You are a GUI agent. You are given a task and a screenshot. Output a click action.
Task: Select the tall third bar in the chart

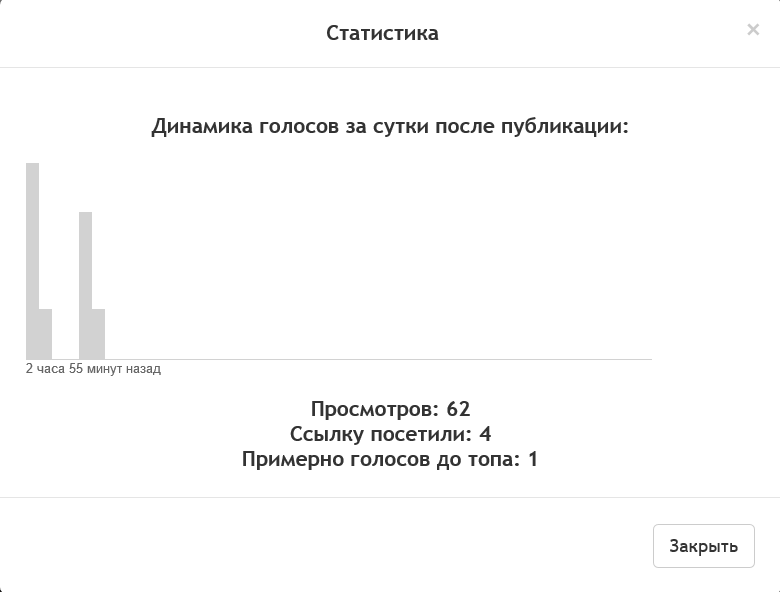(x=85, y=285)
